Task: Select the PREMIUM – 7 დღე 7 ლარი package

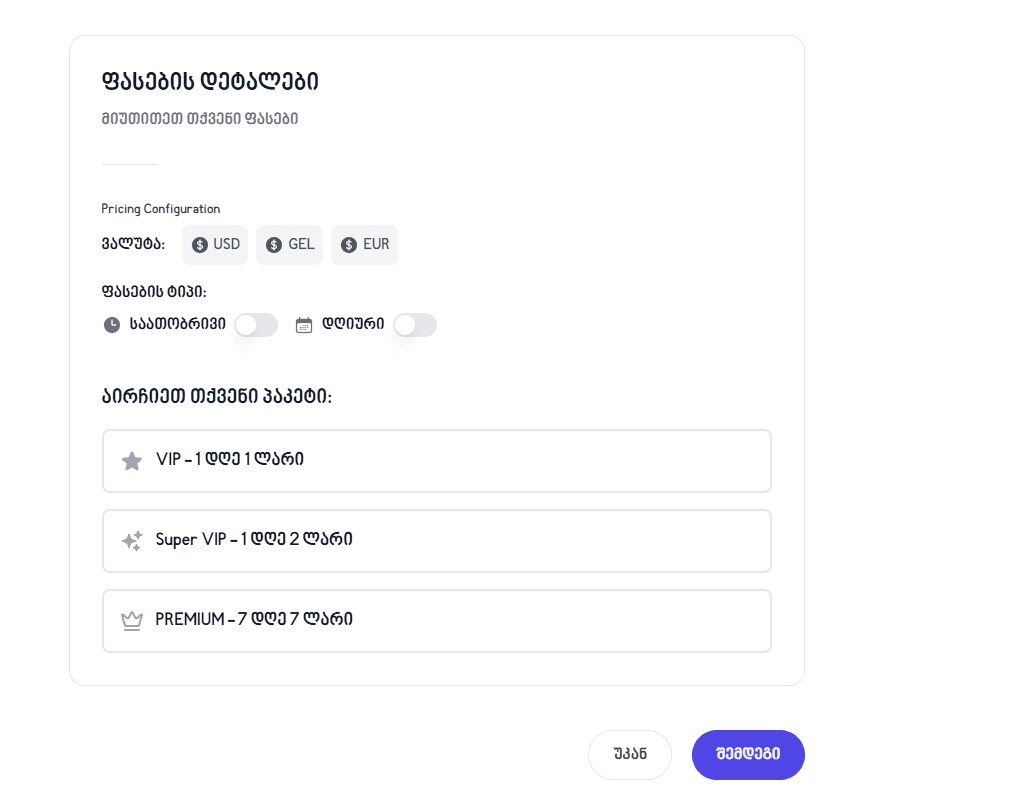Action: pos(436,620)
